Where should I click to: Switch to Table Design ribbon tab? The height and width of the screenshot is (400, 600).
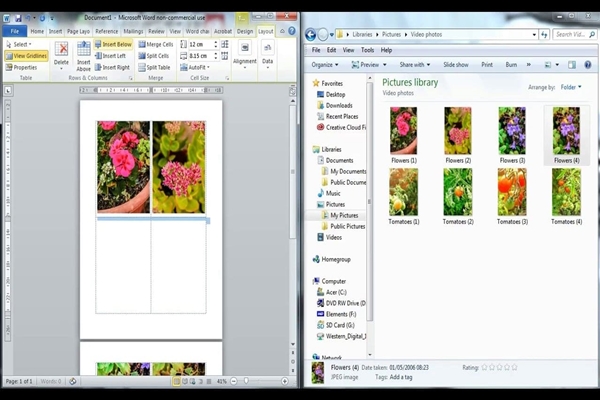tap(245, 31)
